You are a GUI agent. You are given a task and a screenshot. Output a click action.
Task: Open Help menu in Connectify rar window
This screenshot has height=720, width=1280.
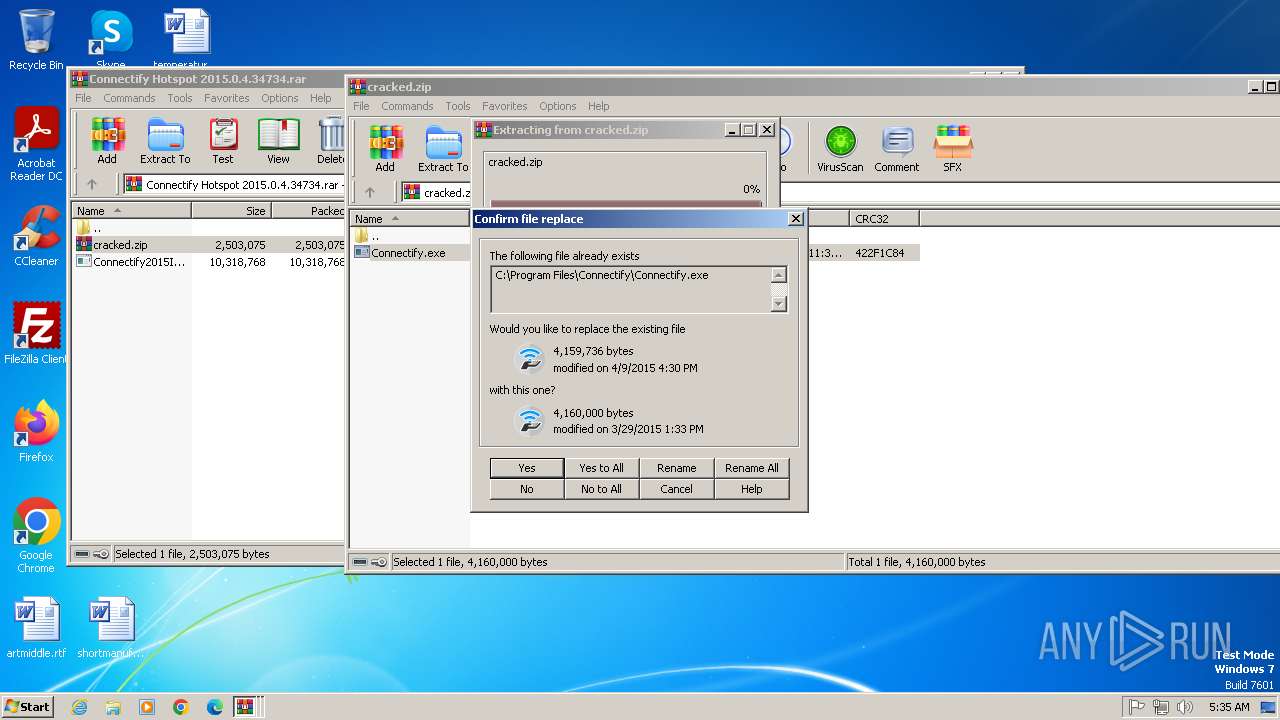321,98
